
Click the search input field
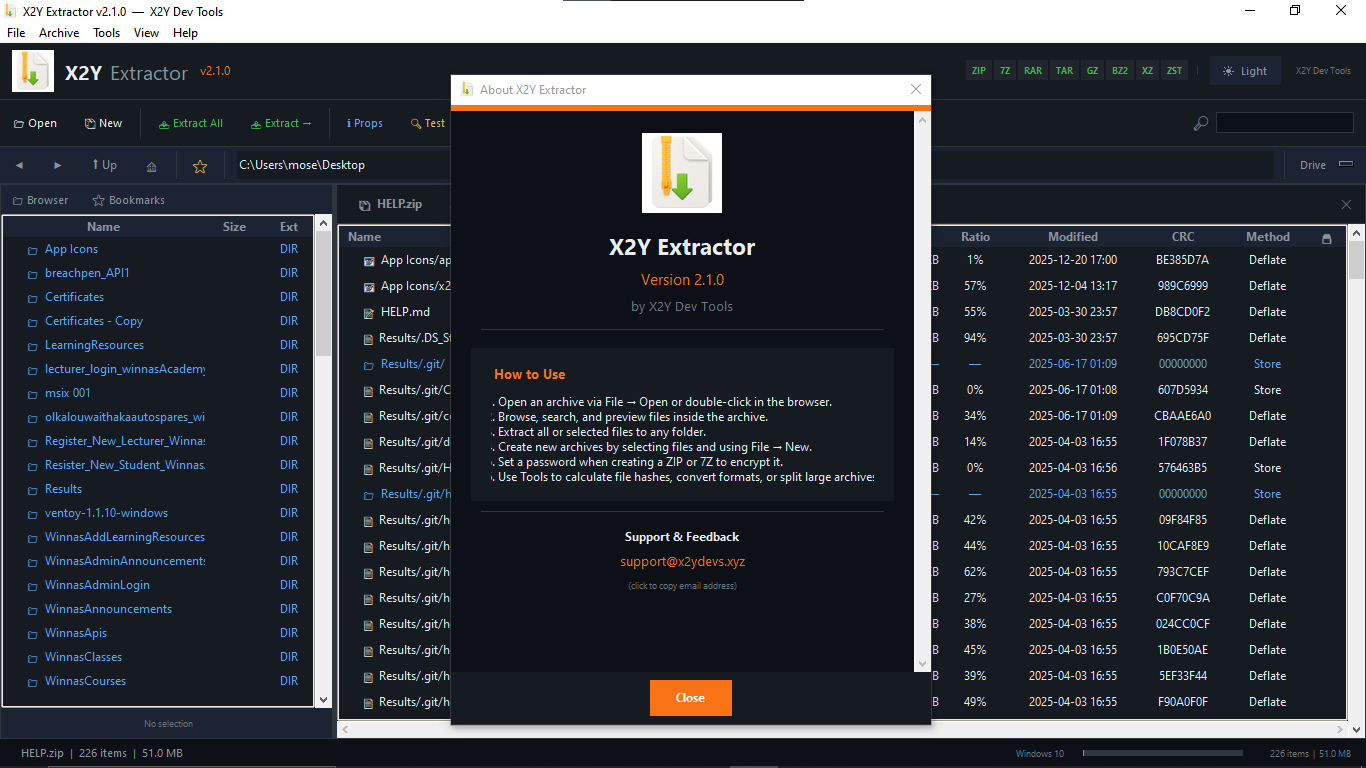click(x=1285, y=124)
